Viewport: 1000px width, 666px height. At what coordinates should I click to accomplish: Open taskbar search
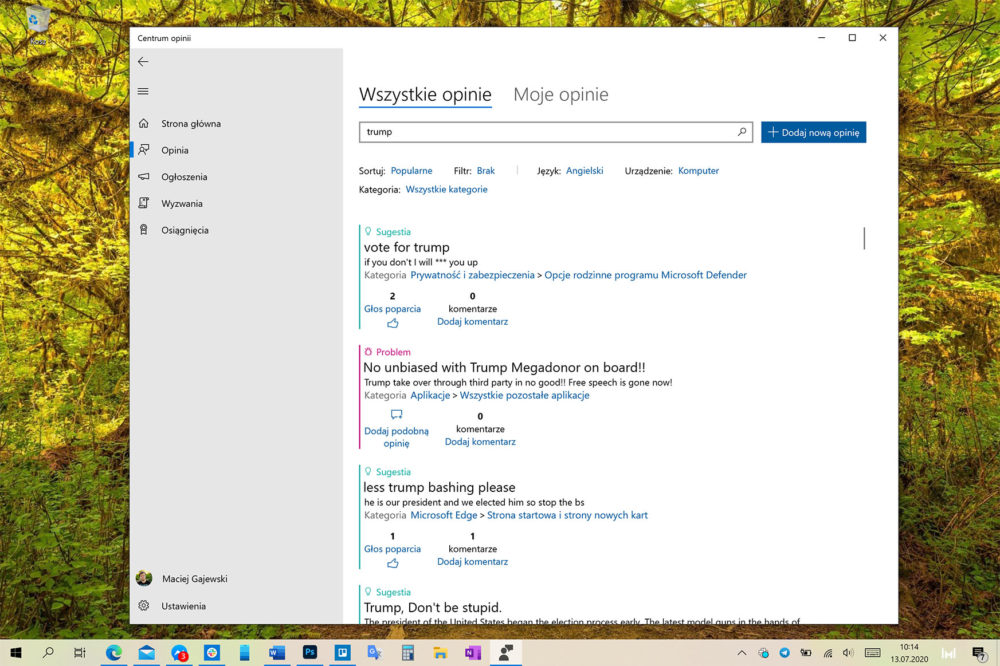tap(48, 653)
